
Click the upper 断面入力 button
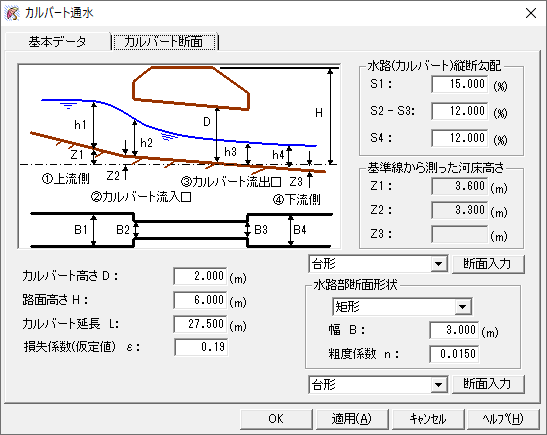(x=488, y=264)
